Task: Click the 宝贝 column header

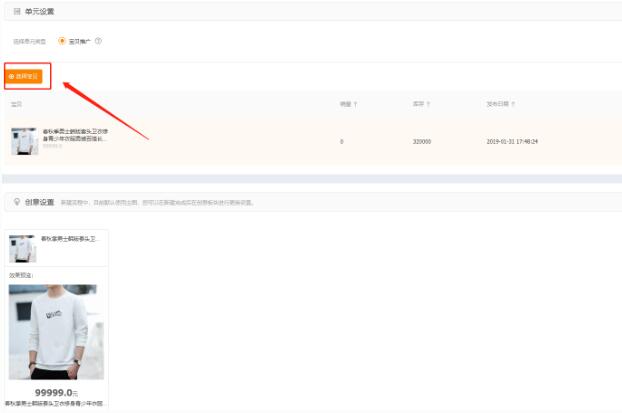Action: pos(16,104)
